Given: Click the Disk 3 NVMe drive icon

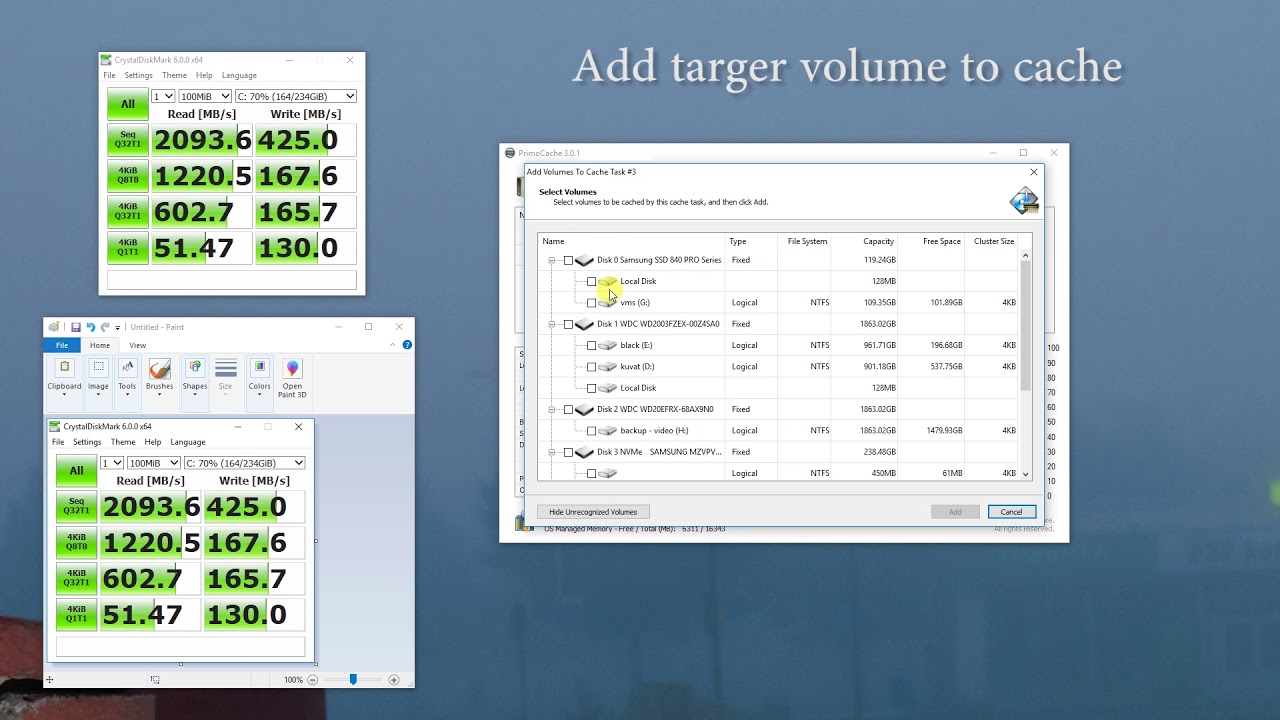Looking at the screenshot, I should [x=585, y=452].
